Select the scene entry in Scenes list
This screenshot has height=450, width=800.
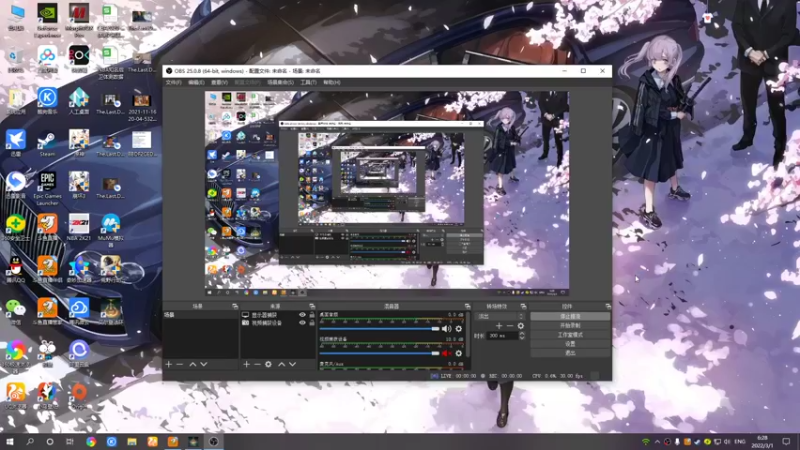click(200, 315)
